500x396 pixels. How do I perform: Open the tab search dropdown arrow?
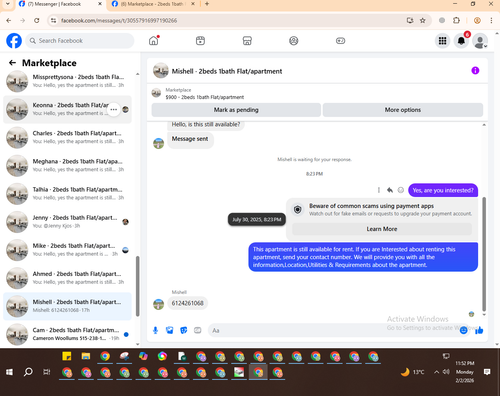(7, 4)
